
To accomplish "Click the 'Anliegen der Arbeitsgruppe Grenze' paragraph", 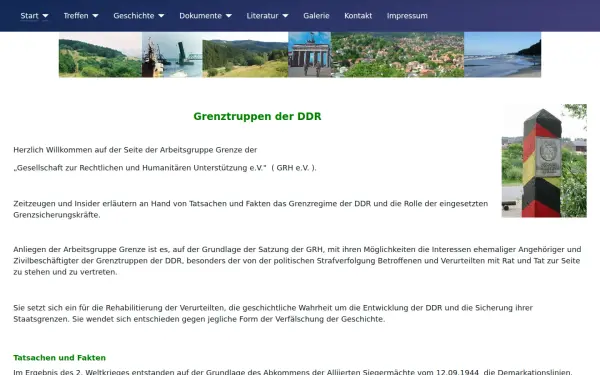I will 297,261.
